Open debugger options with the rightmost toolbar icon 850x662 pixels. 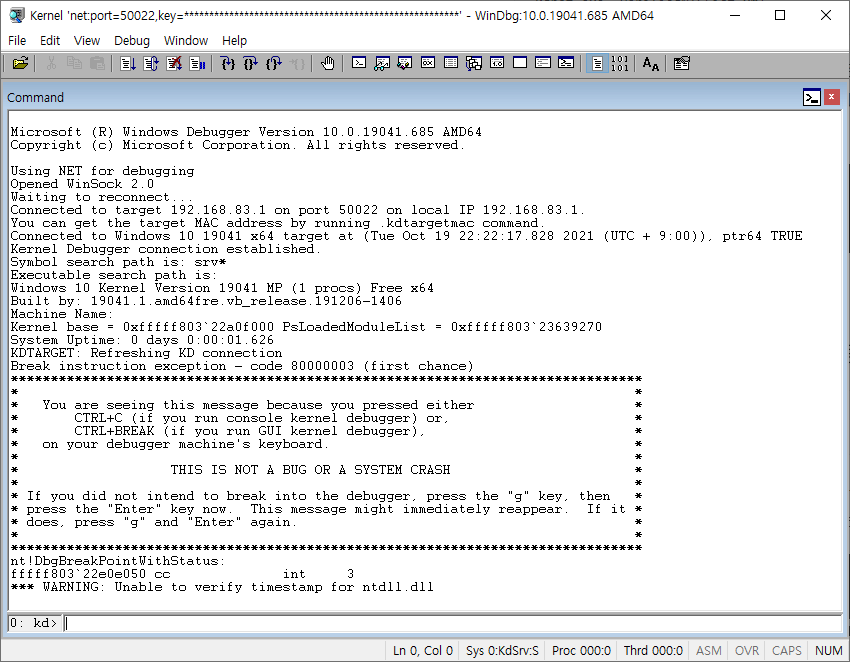(683, 63)
